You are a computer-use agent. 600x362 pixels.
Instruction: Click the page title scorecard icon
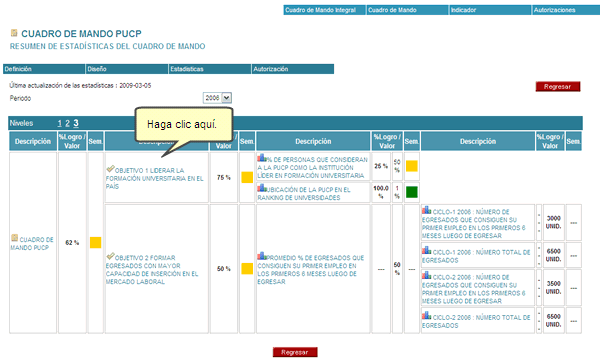click(x=14, y=33)
